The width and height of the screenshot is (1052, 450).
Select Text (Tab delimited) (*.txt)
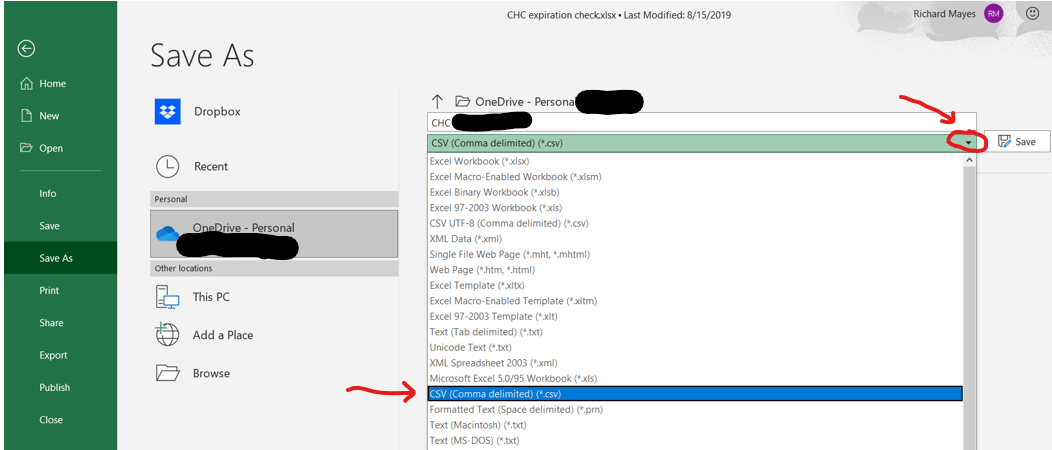[x=695, y=332]
